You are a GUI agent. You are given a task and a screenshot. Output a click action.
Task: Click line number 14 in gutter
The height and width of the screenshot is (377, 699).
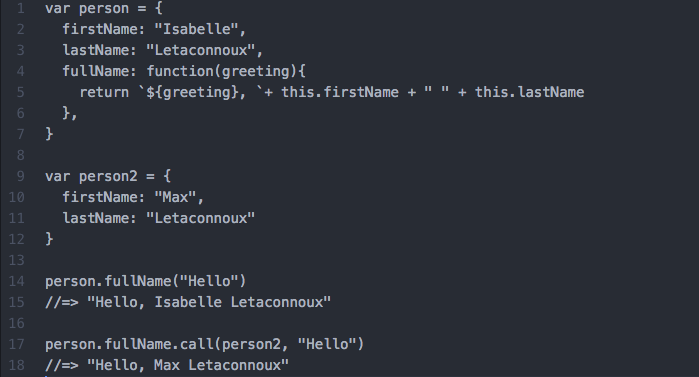click(x=16, y=282)
